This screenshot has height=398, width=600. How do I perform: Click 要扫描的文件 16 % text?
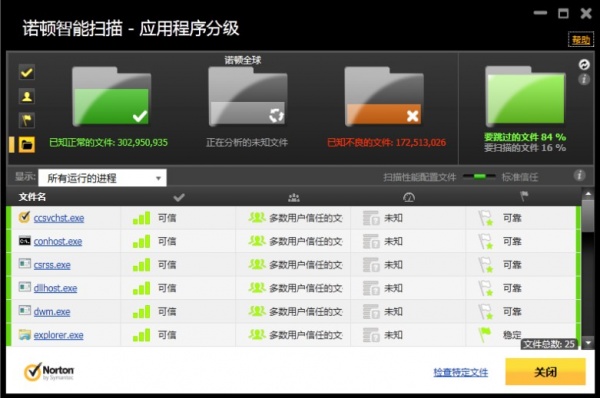(525, 148)
